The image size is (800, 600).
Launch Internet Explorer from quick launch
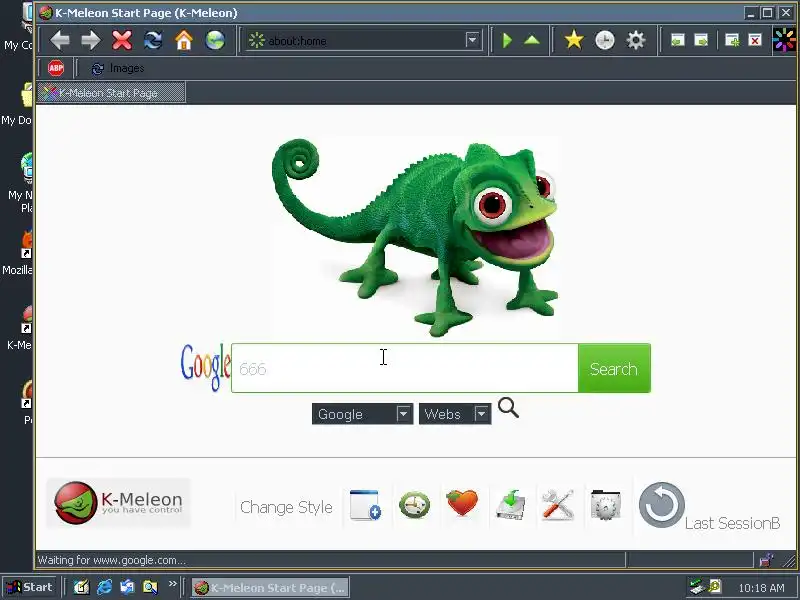pyautogui.click(x=105, y=587)
